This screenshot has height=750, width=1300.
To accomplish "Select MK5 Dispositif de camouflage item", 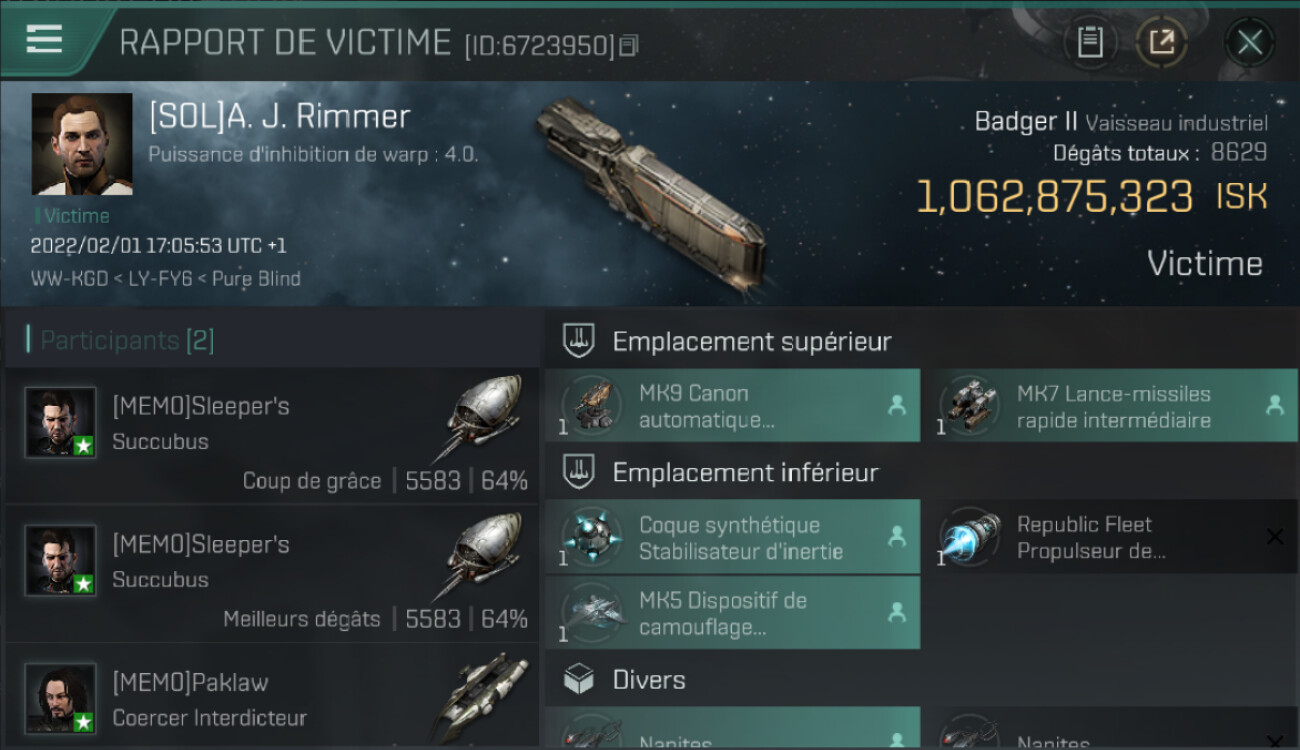I will tap(733, 613).
